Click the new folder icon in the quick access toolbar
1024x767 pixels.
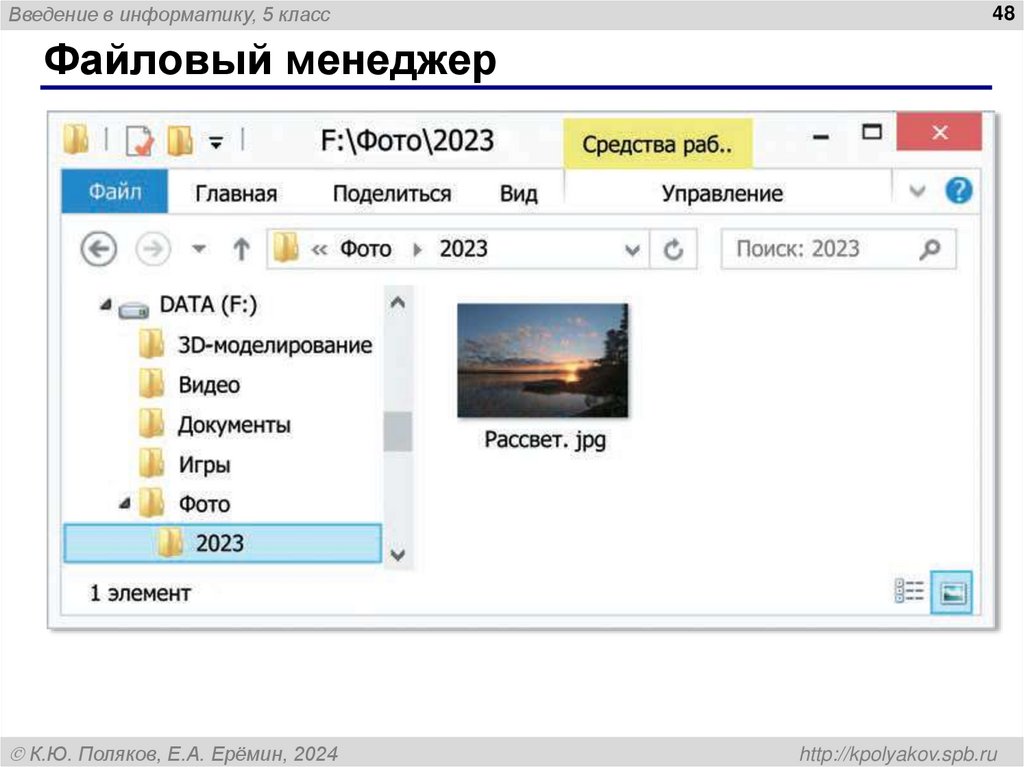click(x=177, y=141)
